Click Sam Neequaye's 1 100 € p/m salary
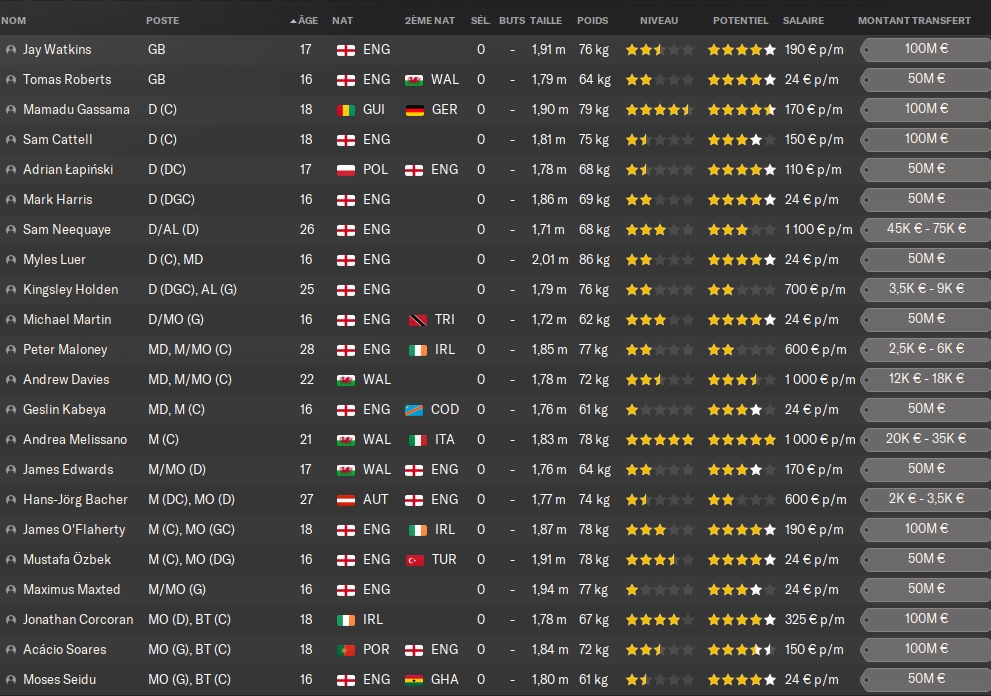The height and width of the screenshot is (696, 991). (x=818, y=229)
